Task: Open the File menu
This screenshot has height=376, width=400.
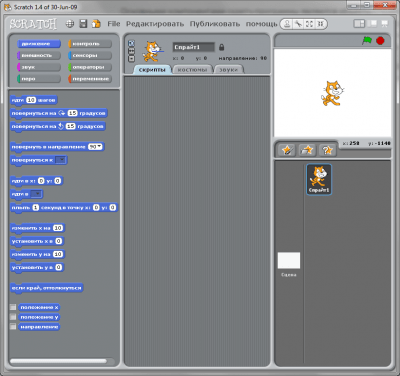Action: [x=114, y=24]
